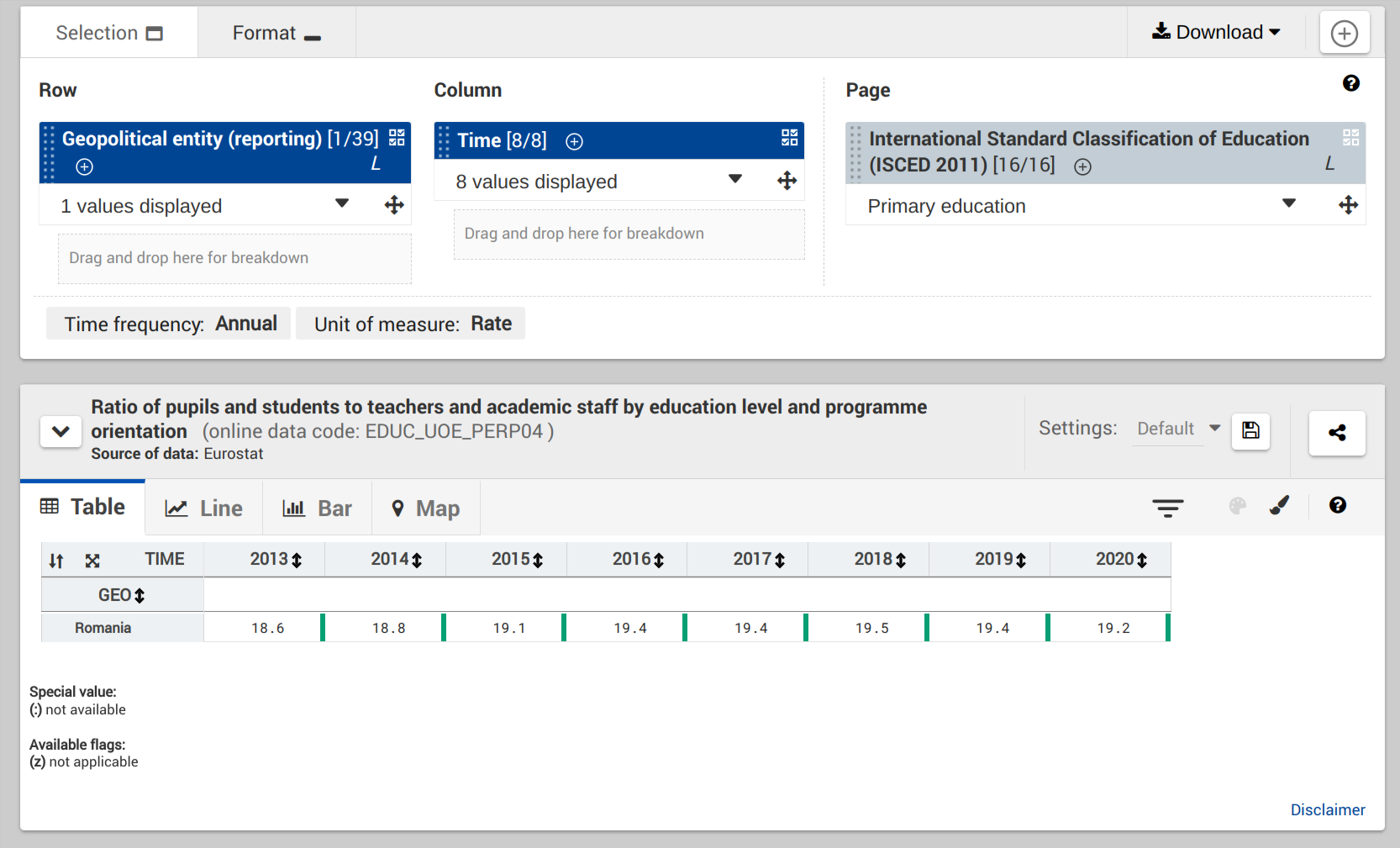The image size is (1400, 848).
Task: Click the color palette icon
Action: point(1237,506)
